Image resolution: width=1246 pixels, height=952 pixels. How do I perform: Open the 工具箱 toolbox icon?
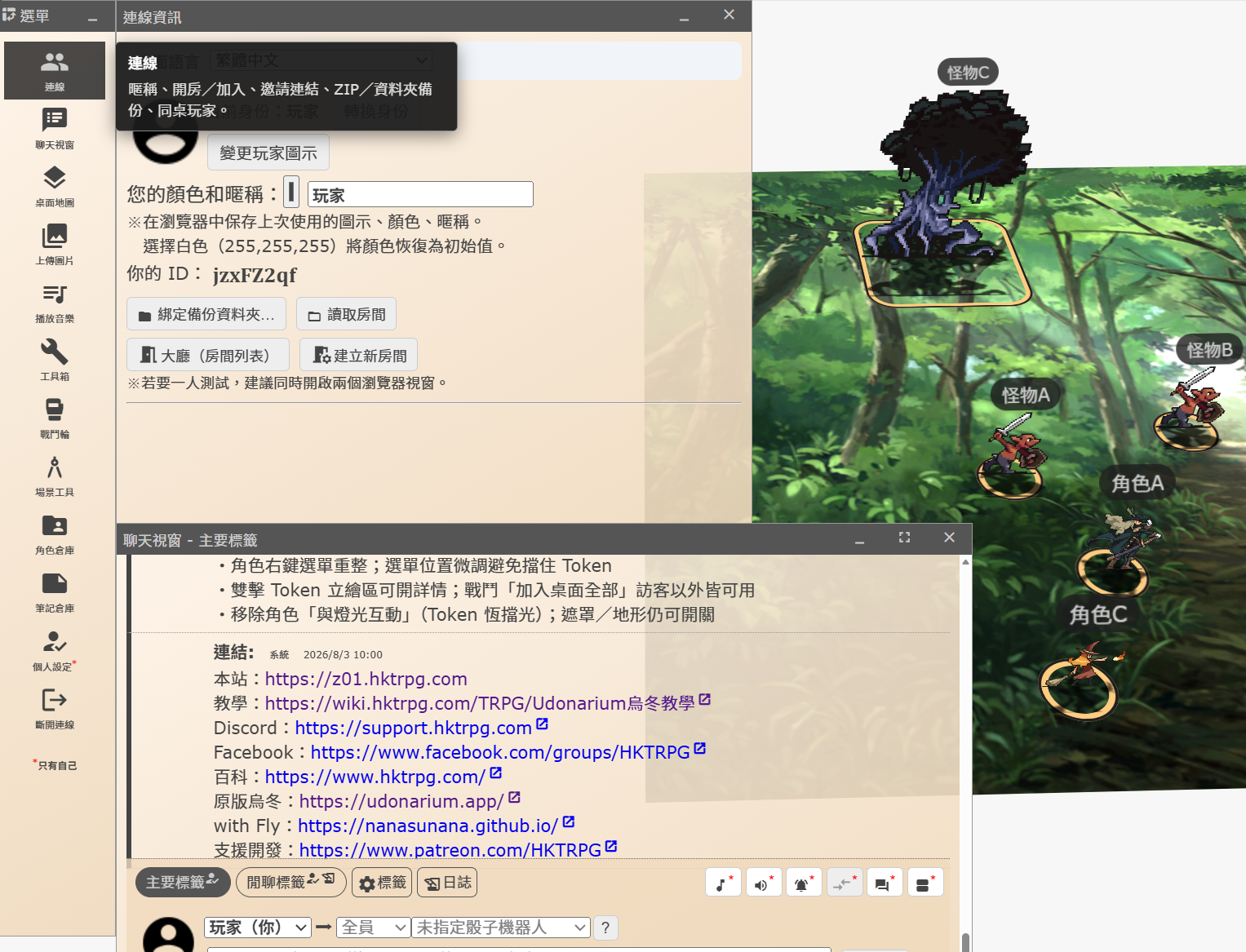tap(55, 360)
